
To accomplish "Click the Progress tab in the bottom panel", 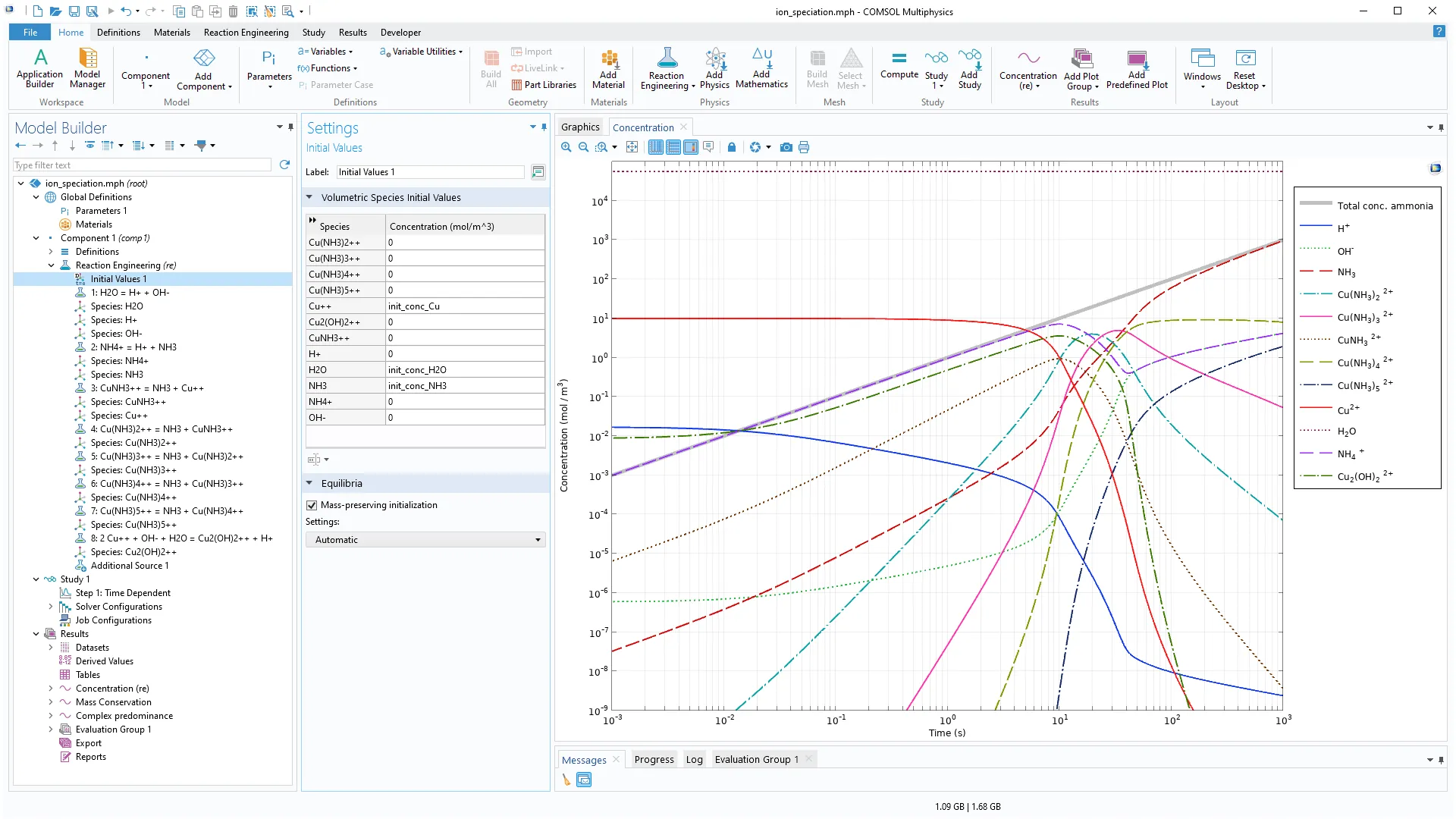I will click(x=654, y=760).
